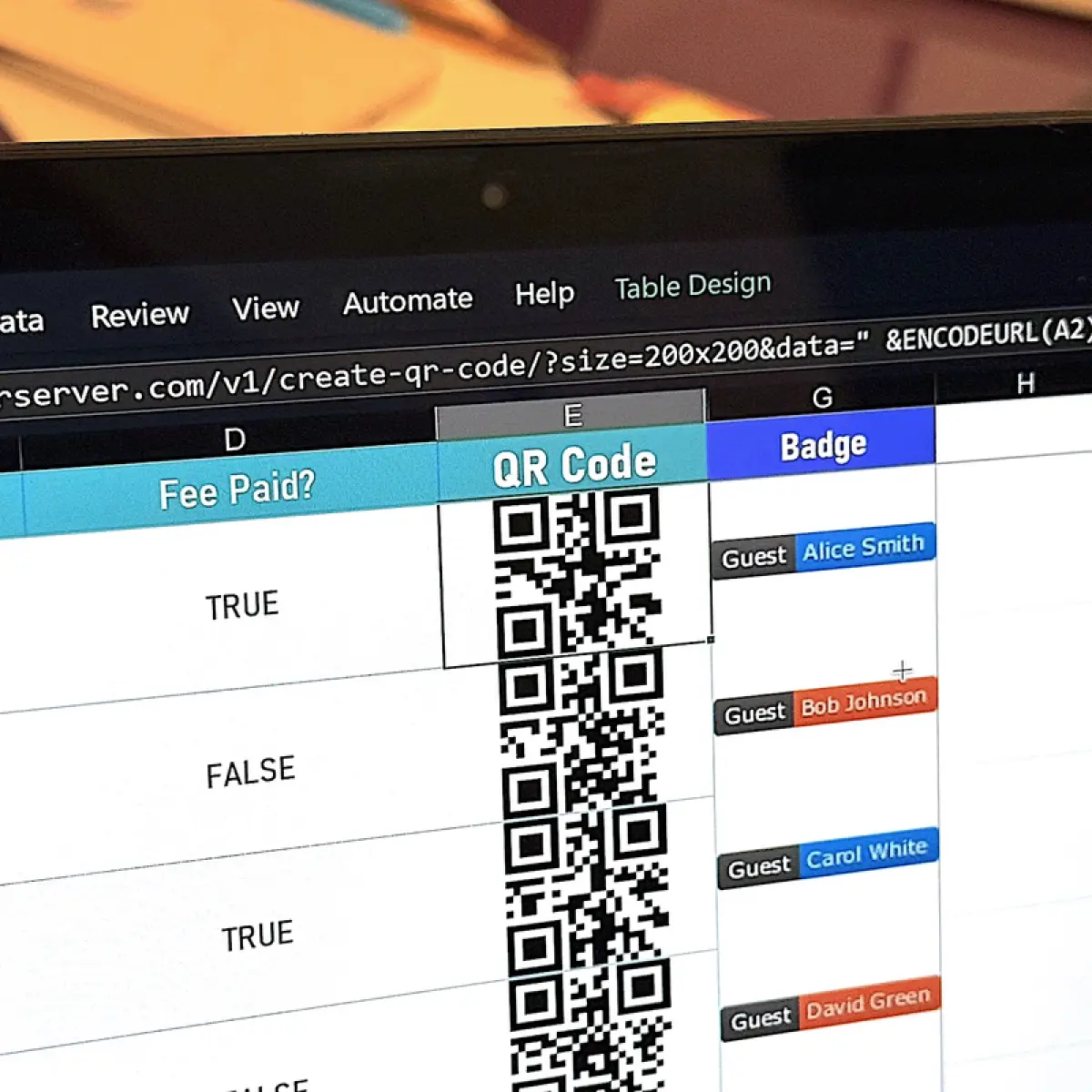This screenshot has height=1092, width=1092.
Task: Select Bob Johnson's QR code image
Action: 583,733
